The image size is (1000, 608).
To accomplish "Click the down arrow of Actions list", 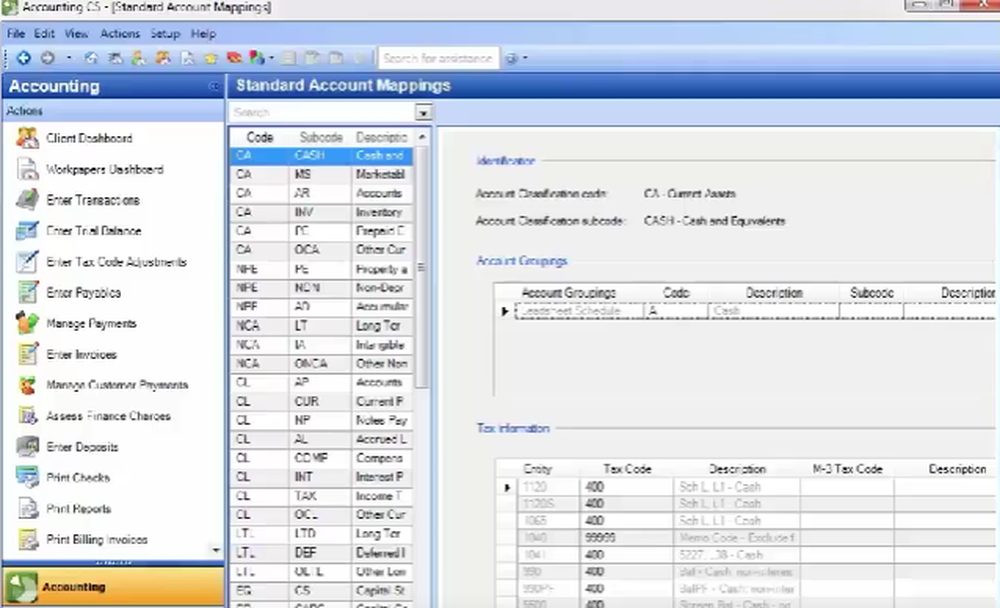I will (x=216, y=550).
